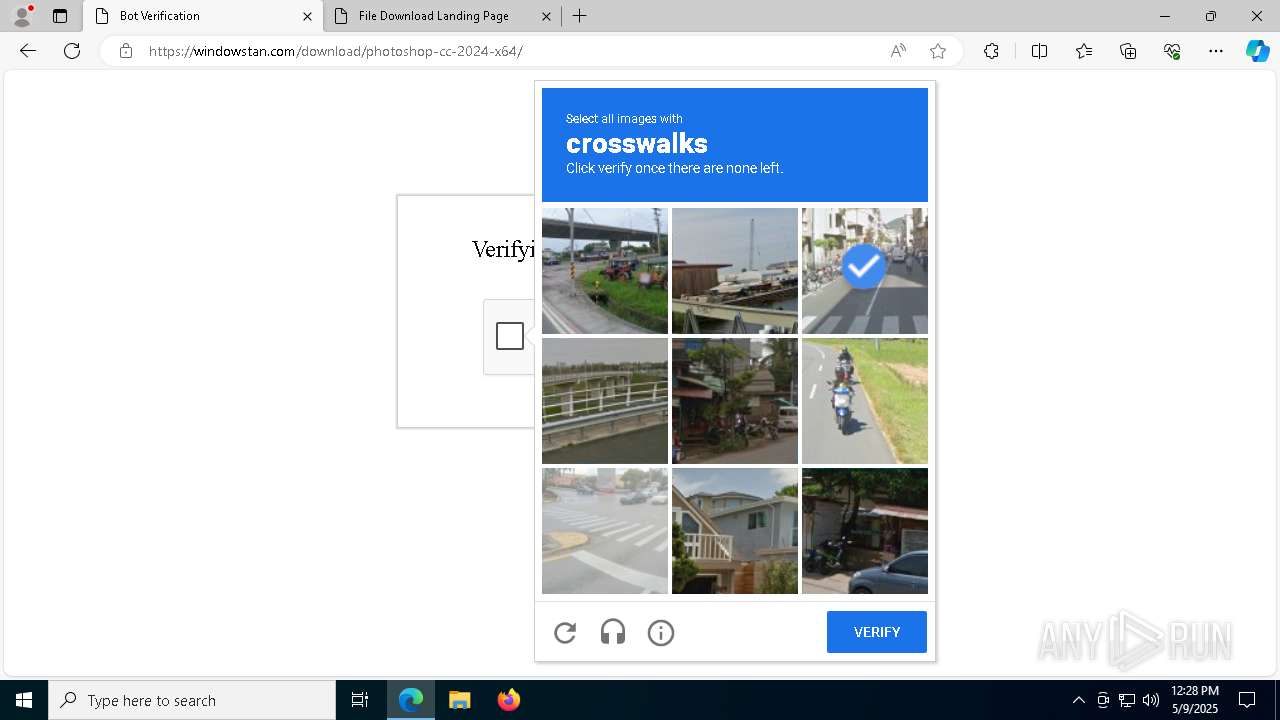
Task: Toggle Split screen icon
Action: [1039, 51]
